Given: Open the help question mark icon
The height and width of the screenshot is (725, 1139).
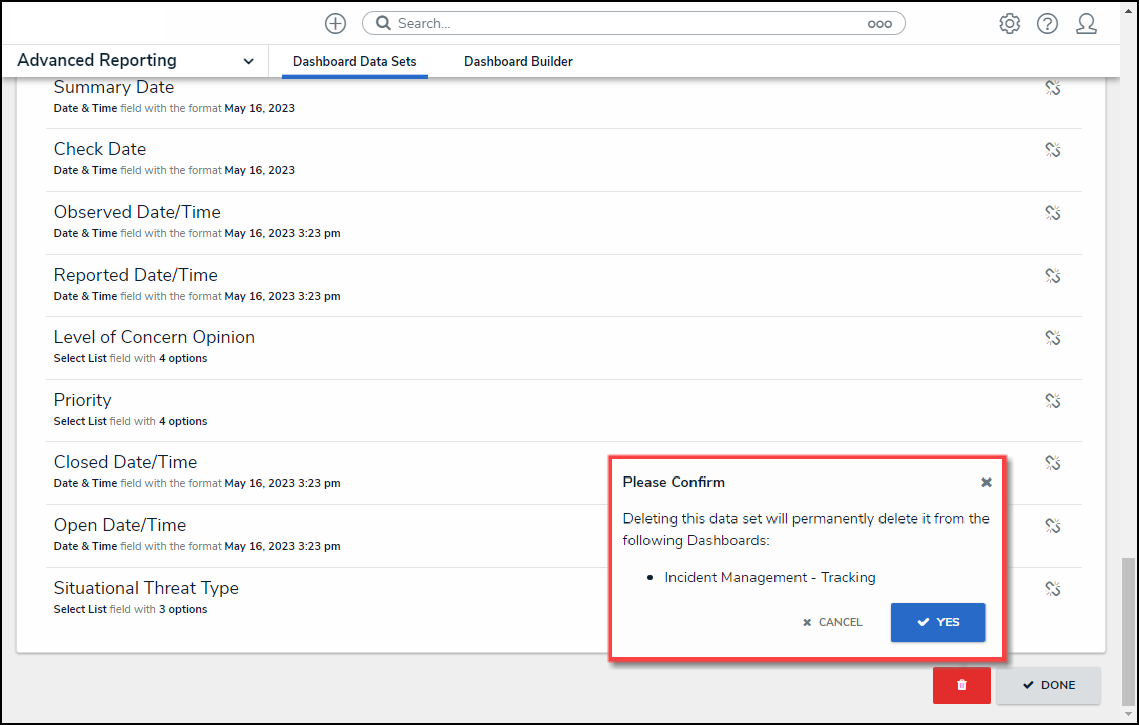Looking at the screenshot, I should point(1047,23).
